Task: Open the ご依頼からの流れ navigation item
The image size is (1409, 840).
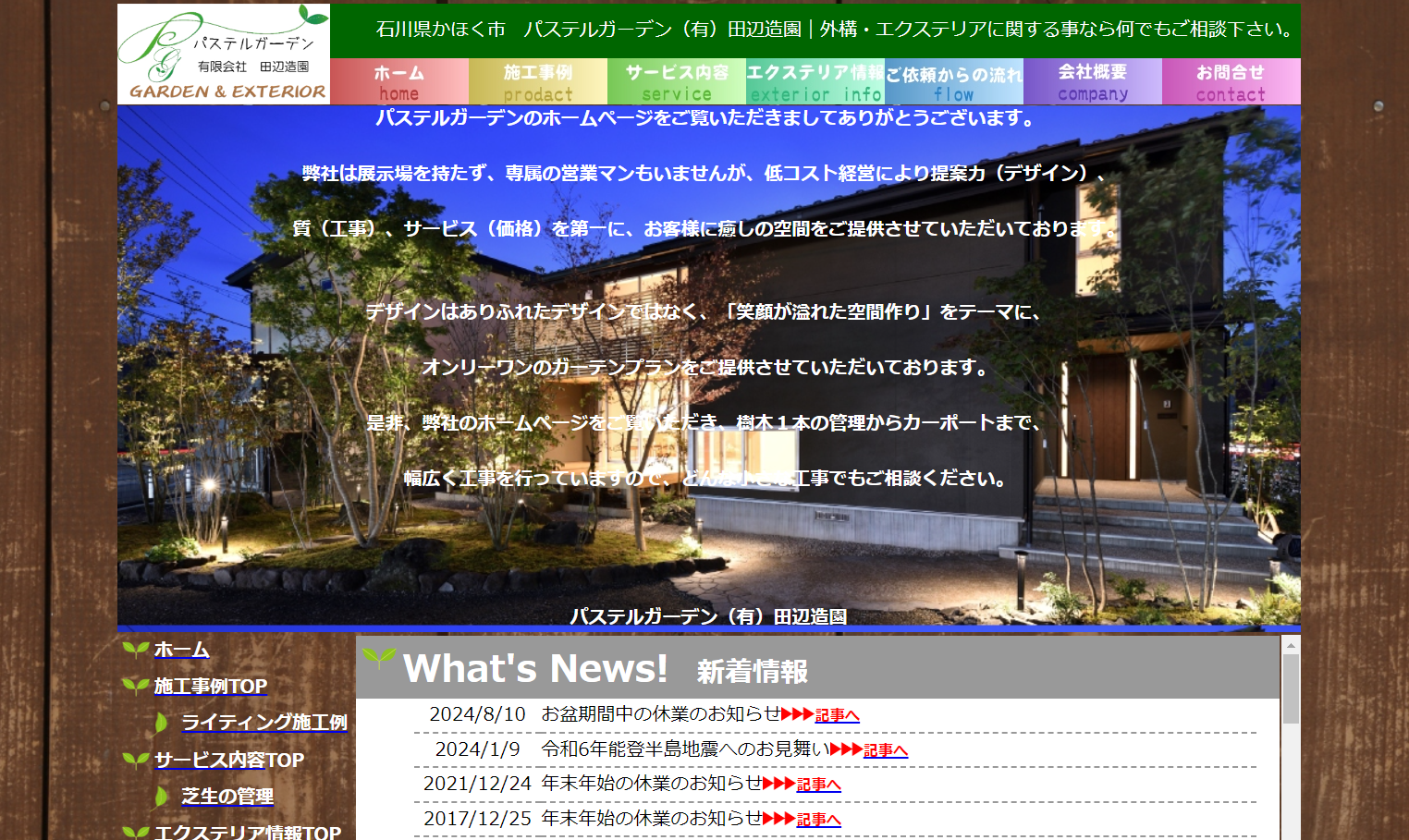Action: pyautogui.click(x=953, y=81)
